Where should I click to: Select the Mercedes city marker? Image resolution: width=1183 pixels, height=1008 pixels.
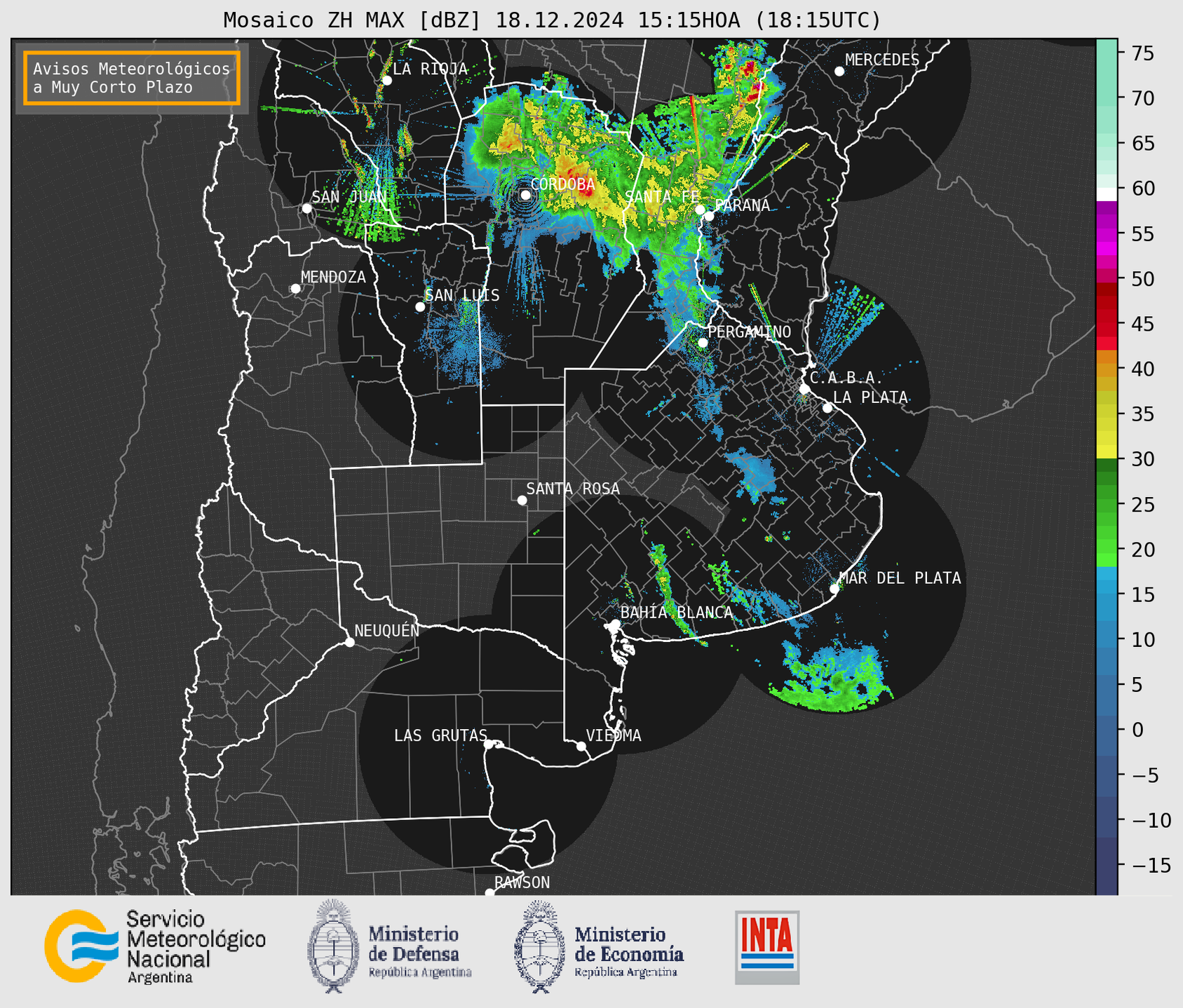coord(839,71)
